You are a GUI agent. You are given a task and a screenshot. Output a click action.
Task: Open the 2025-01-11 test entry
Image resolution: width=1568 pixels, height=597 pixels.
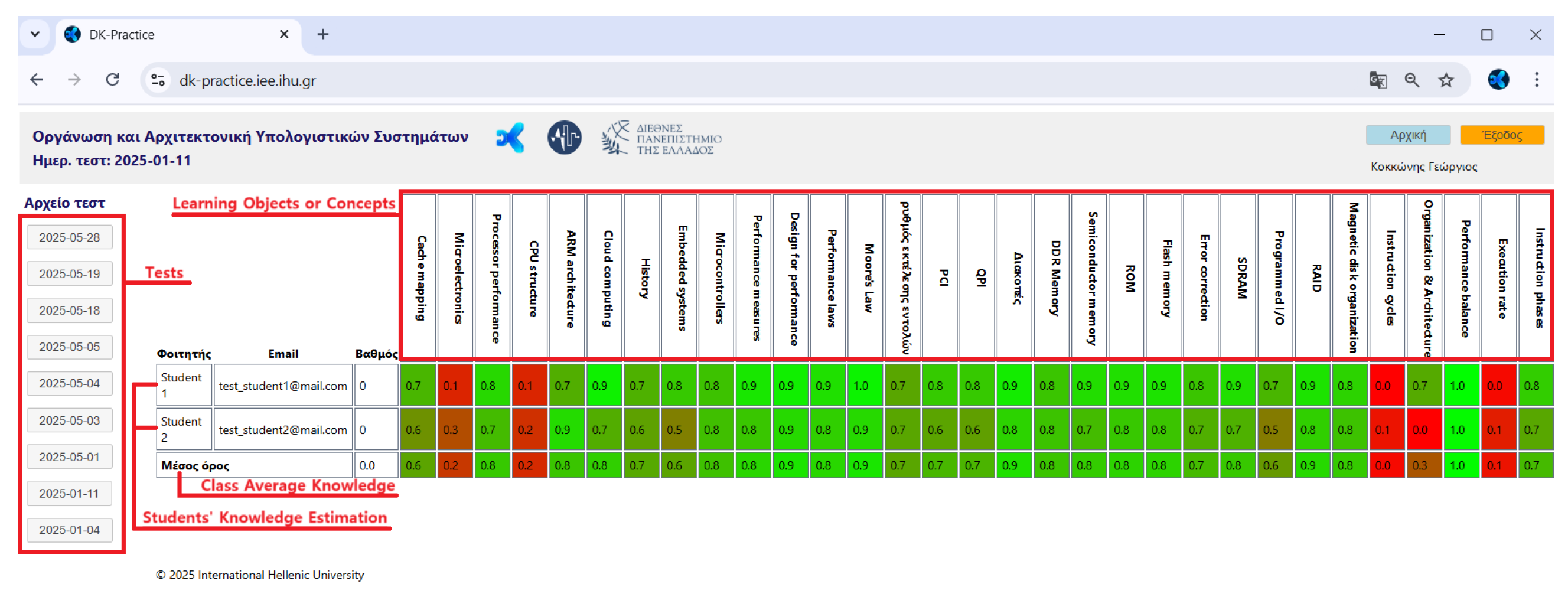69,494
